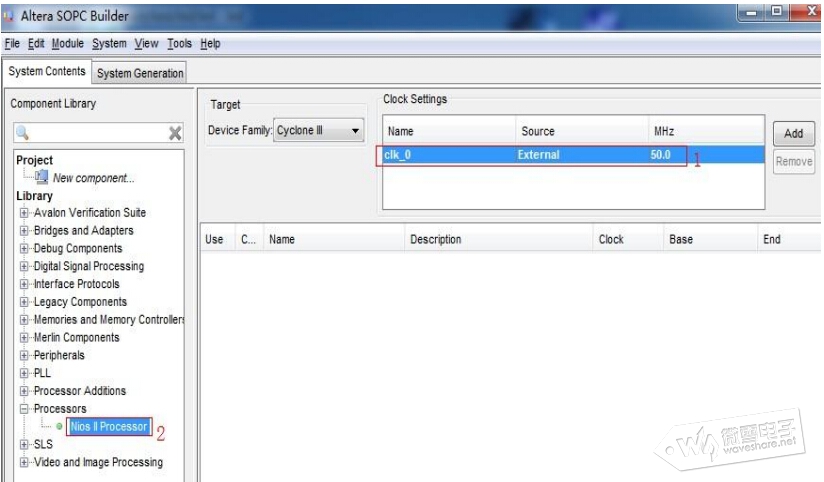Click the New component icon under Project
Image resolution: width=824 pixels, height=482 pixels.
pyautogui.click(x=41, y=178)
